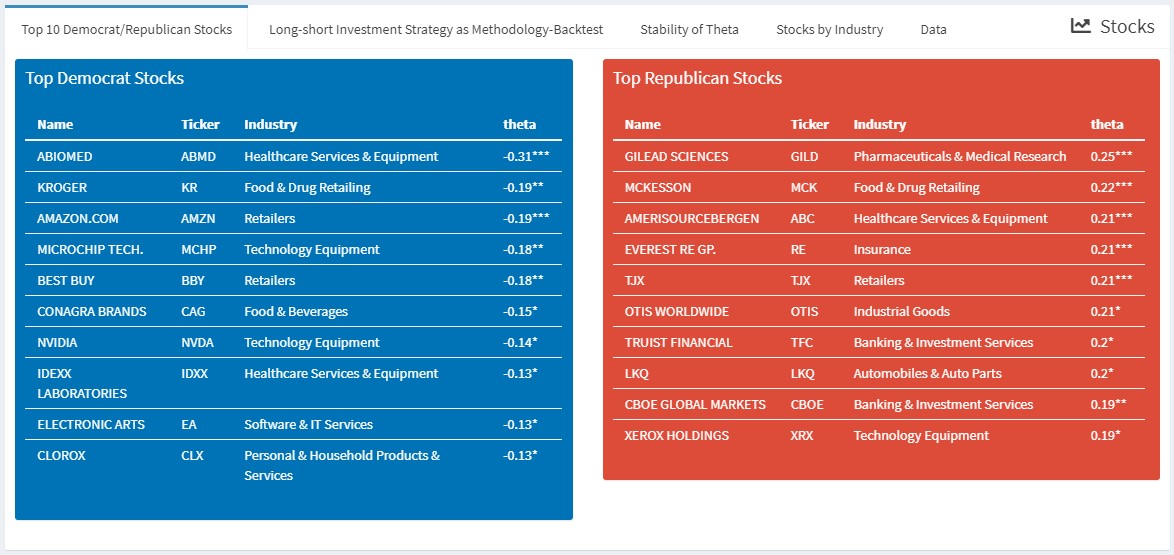Screen dimensions: 1174x555
Task: Click Ticker column header in Republican table
Action: point(809,125)
